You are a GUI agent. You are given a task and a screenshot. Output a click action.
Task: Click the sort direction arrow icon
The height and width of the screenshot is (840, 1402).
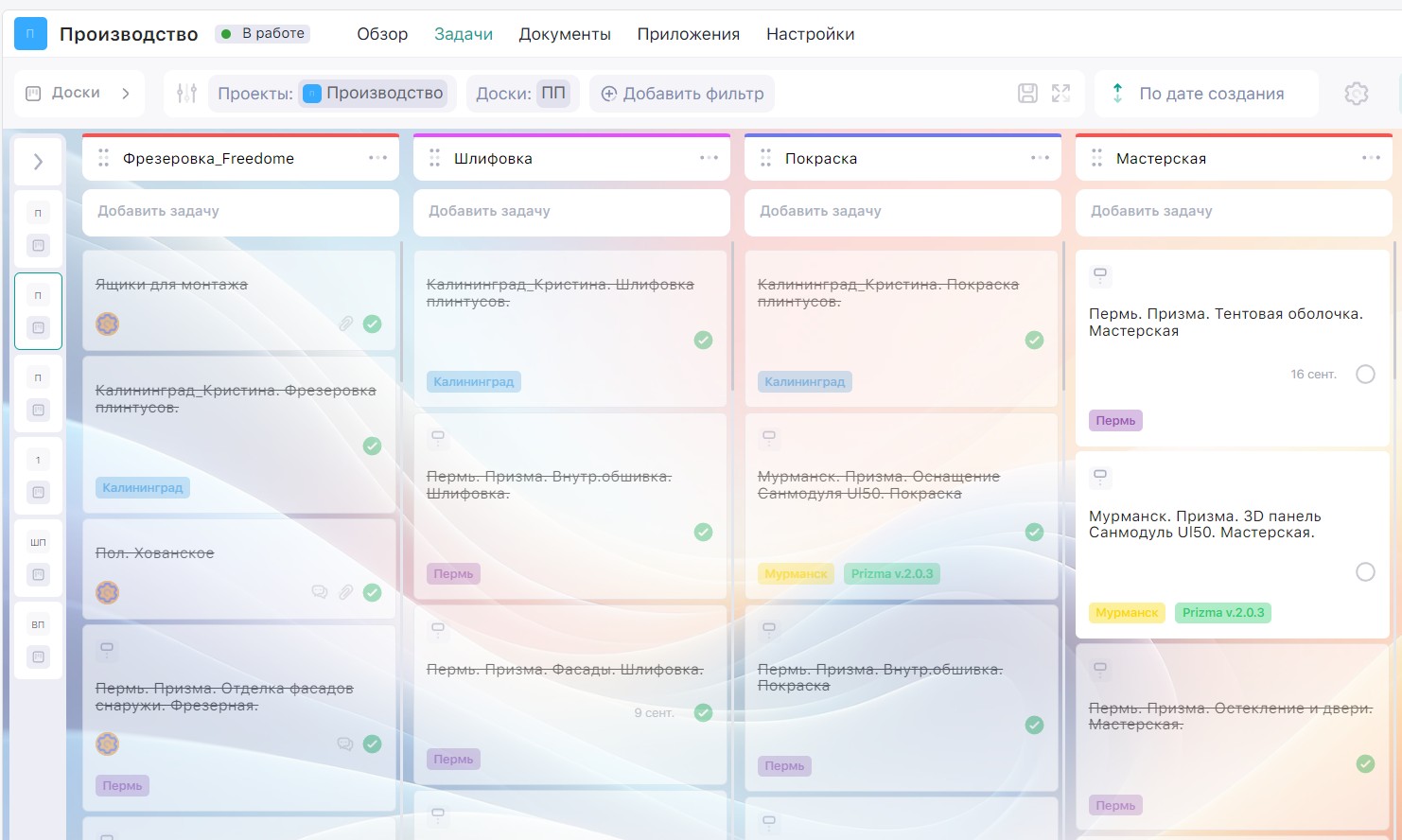(1117, 93)
